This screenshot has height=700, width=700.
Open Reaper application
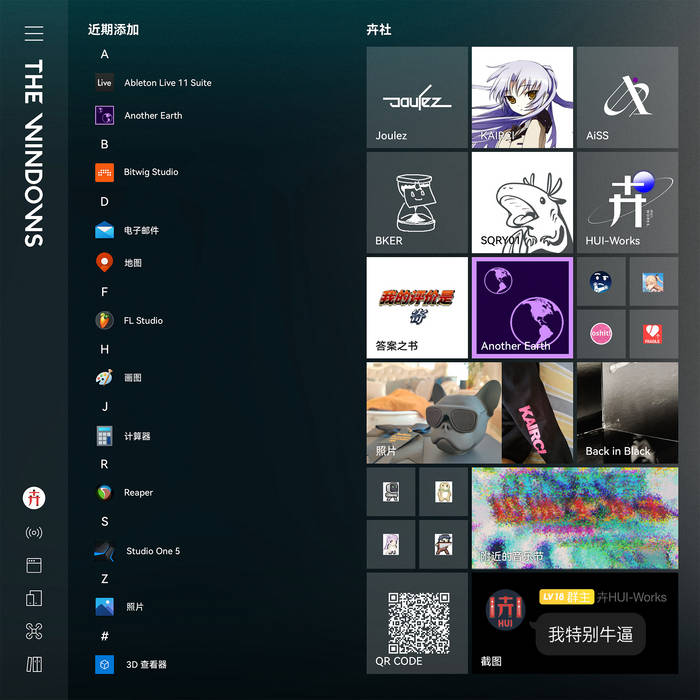click(124, 492)
